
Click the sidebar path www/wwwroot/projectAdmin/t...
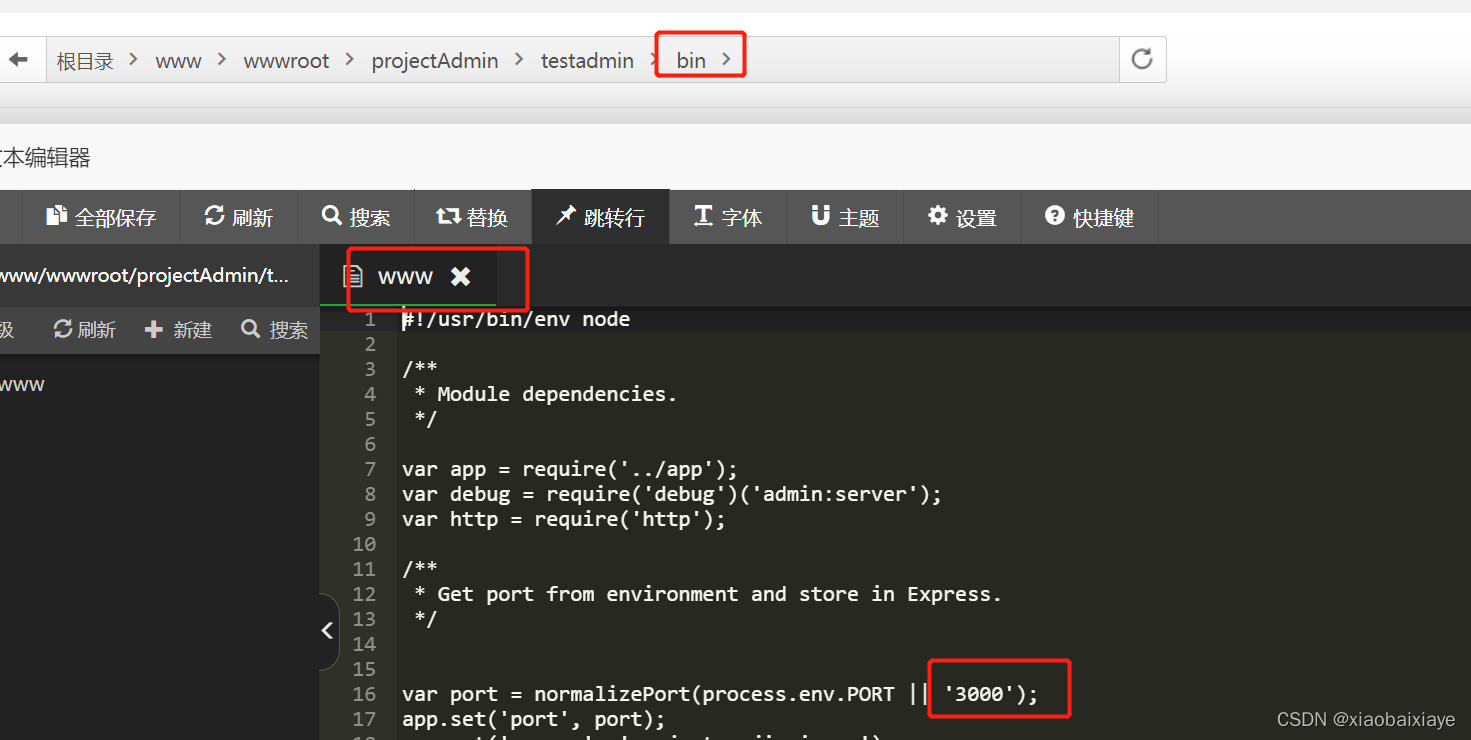click(x=144, y=275)
